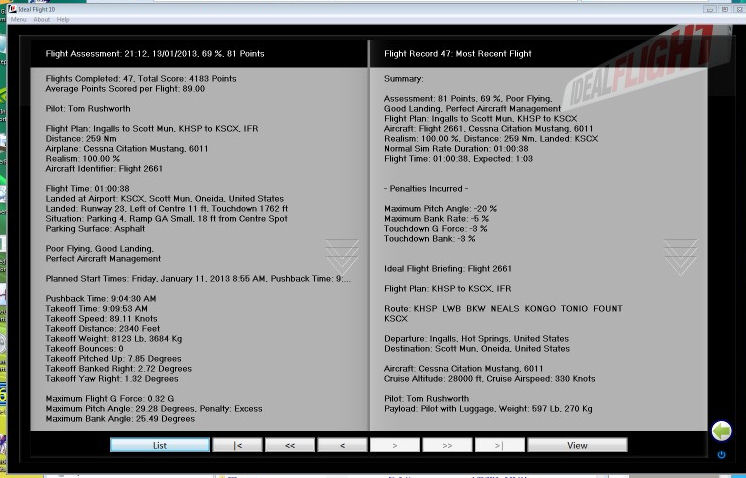Click 'Parking Surface: Asphalt' line
Image resolution: width=746 pixels, height=478 pixels.
(95, 228)
